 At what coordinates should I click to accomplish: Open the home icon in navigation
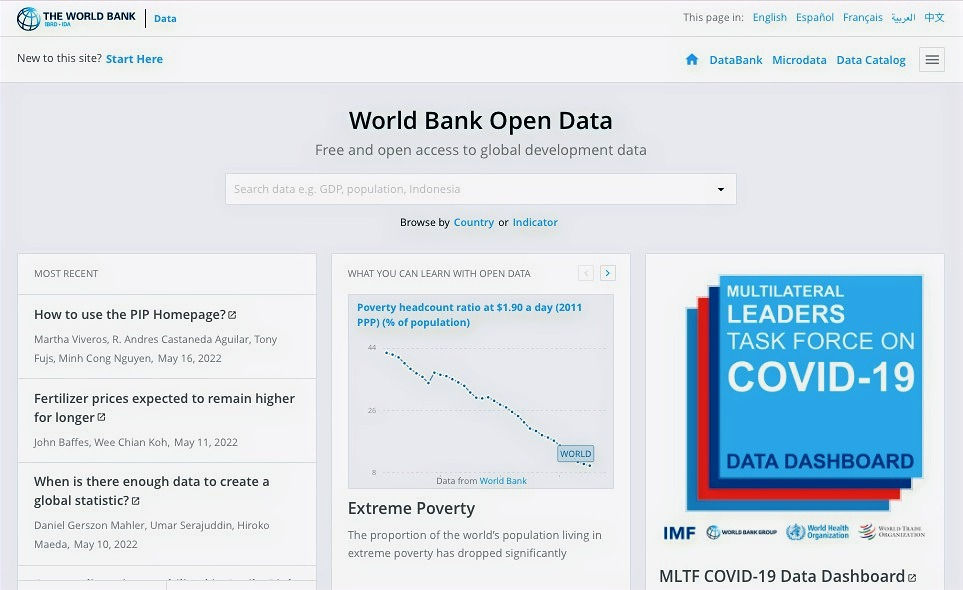(692, 60)
